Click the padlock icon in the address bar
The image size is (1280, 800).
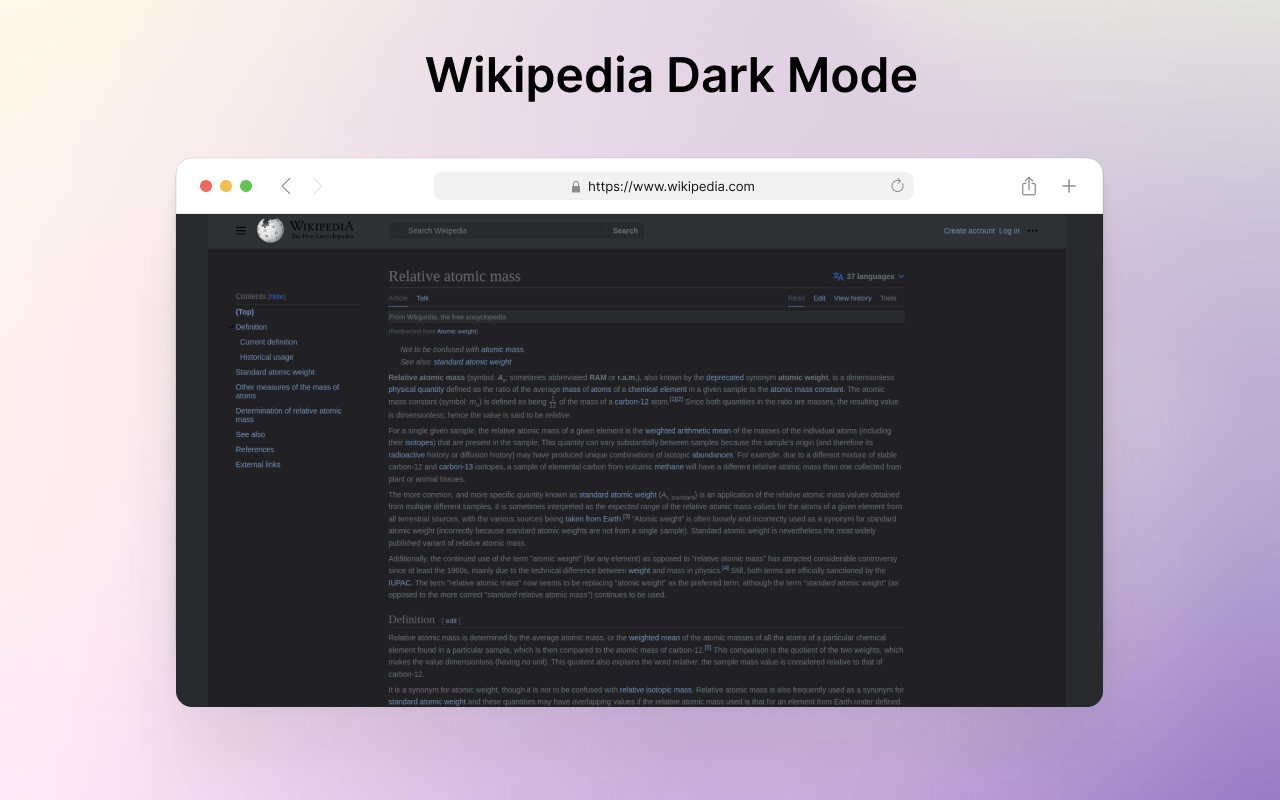[x=575, y=186]
